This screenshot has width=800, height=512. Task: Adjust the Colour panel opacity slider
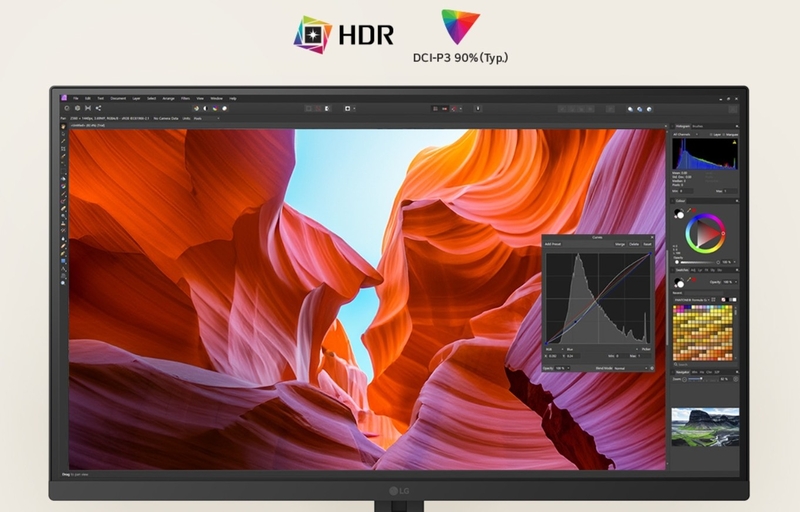(x=699, y=262)
